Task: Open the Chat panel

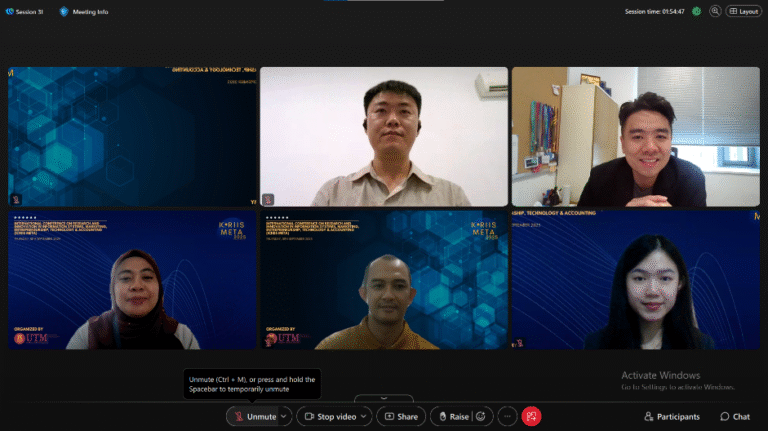Action: point(735,416)
